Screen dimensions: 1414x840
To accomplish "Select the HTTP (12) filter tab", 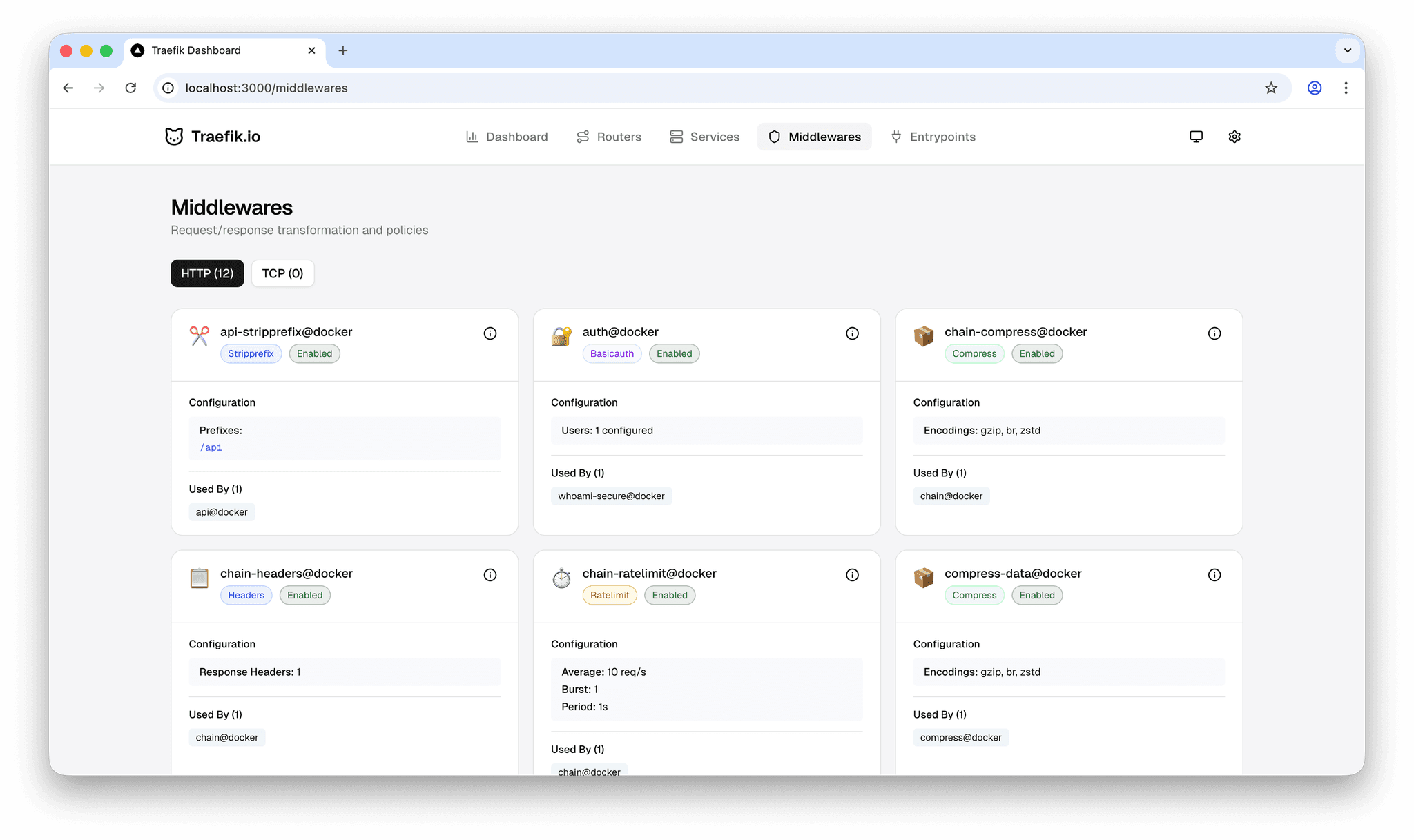I will click(206, 273).
